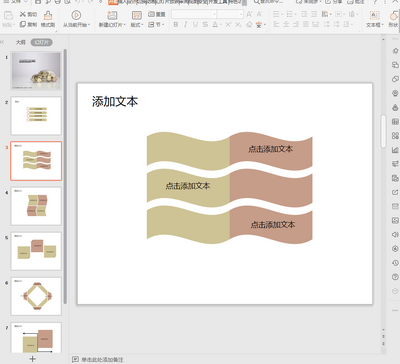Select slide 6 thumbnail with diamond shape
This screenshot has width=400, height=364.
coord(36,296)
